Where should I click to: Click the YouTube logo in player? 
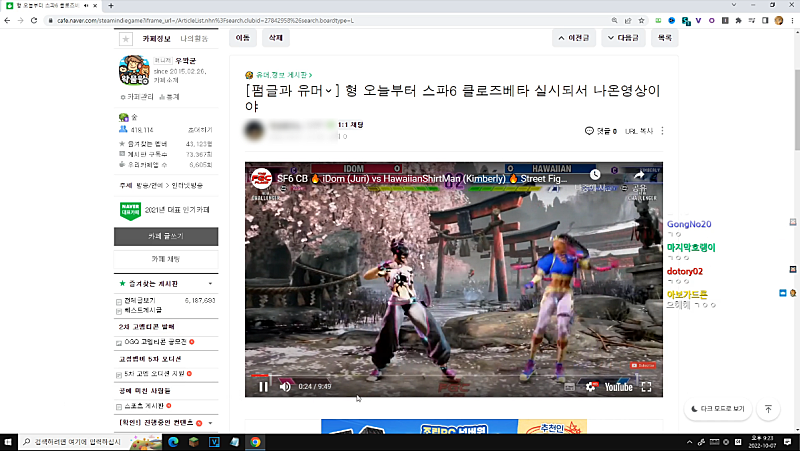(618, 387)
